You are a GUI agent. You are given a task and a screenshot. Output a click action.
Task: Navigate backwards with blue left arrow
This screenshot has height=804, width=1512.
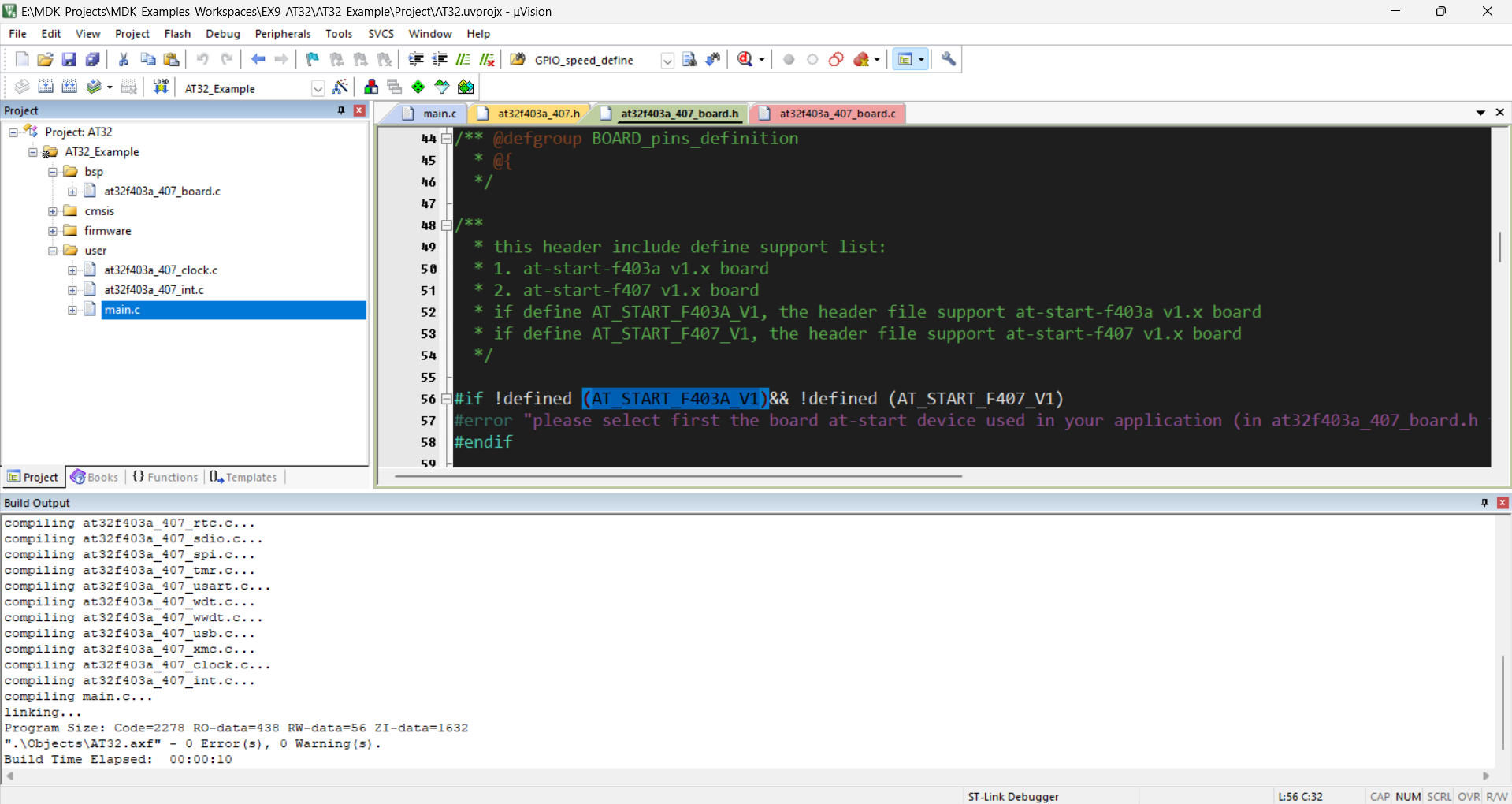point(258,59)
